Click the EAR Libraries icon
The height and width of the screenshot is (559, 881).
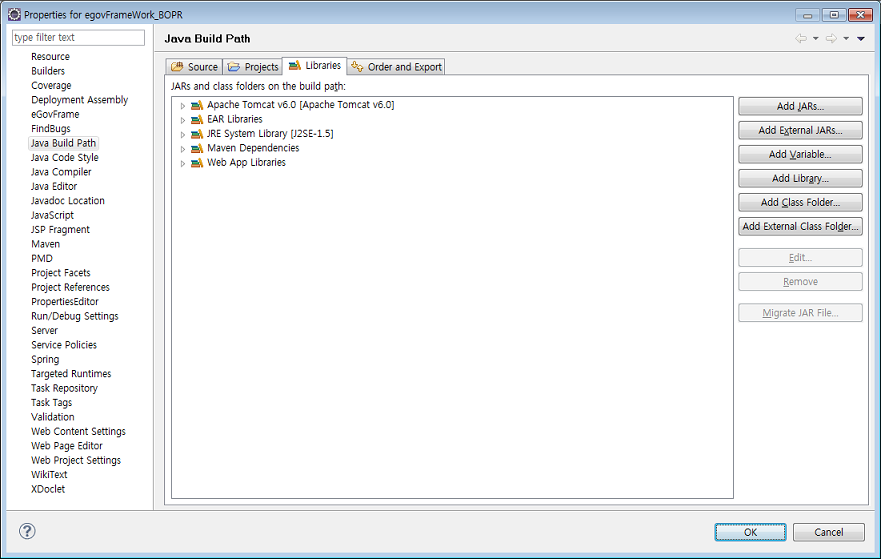(197, 119)
